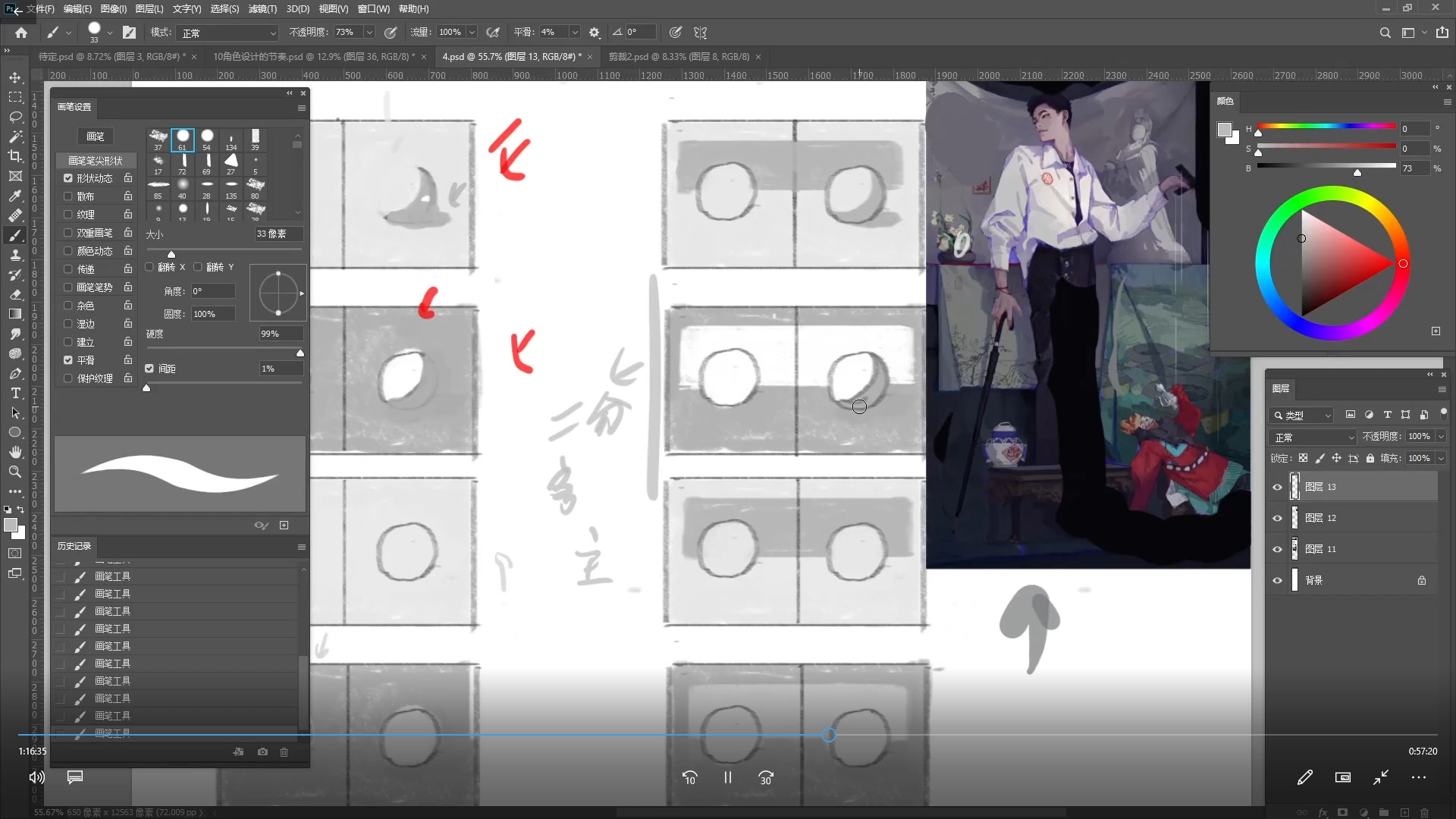Open the brush opacity 不透明度 dropdown arrow
Screen dimensions: 1456x819
(x=369, y=33)
